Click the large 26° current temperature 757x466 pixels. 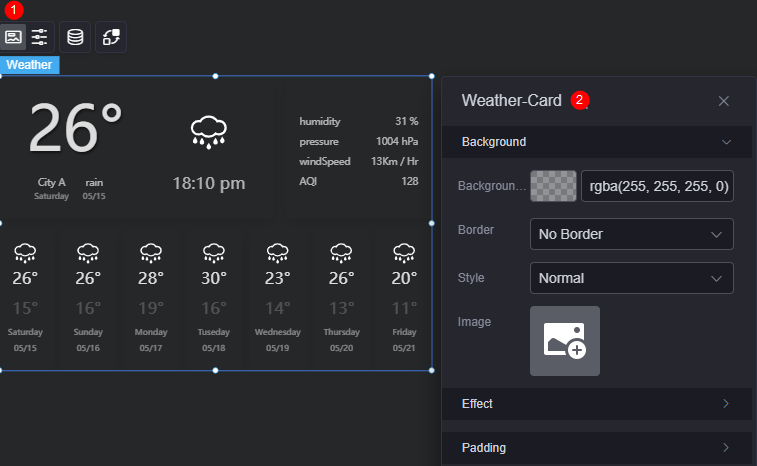tap(75, 128)
